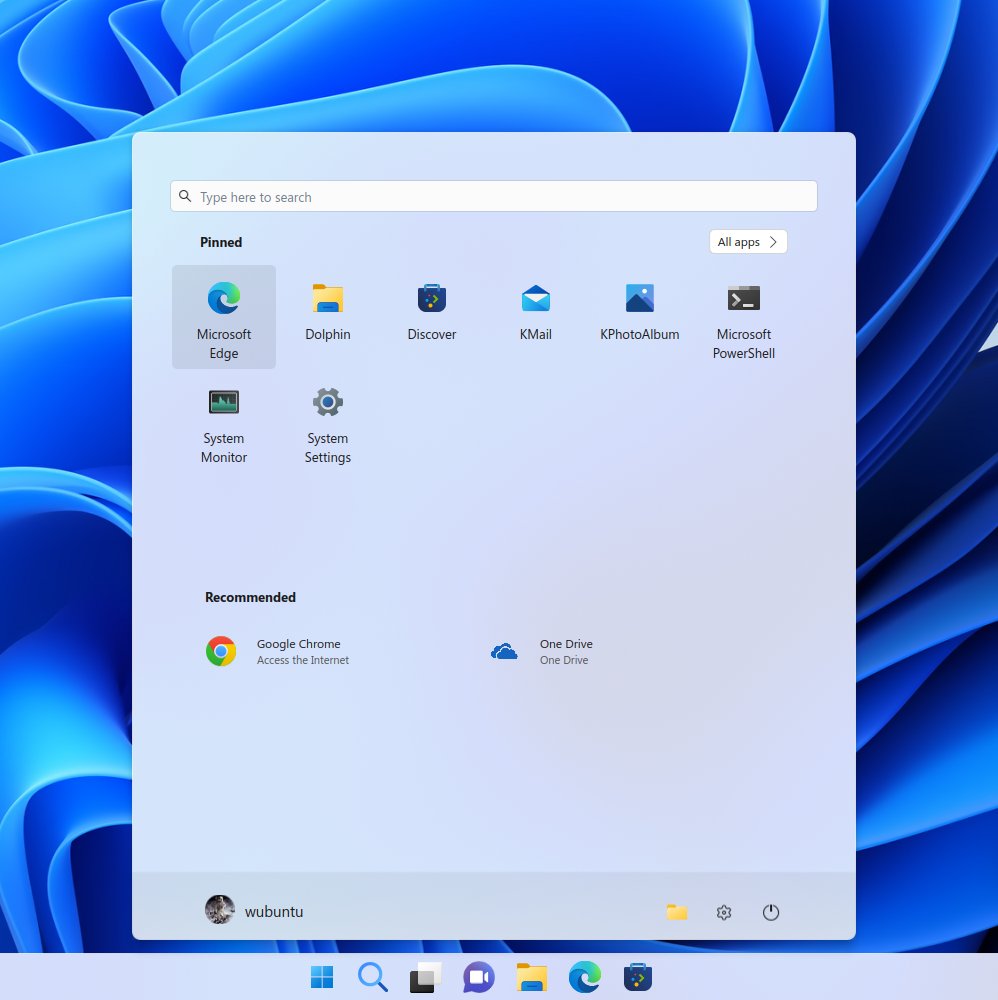Click the magnifier icon in search box

coord(185,196)
